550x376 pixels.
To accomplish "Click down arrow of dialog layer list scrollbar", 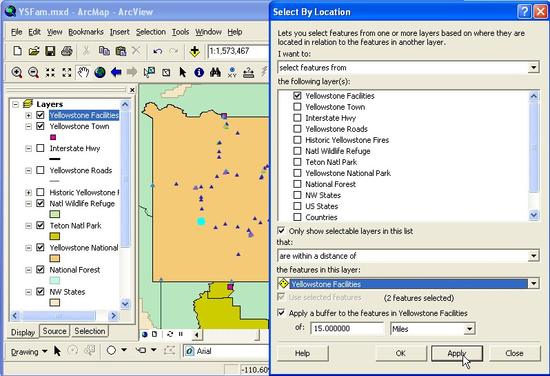I will (x=534, y=215).
